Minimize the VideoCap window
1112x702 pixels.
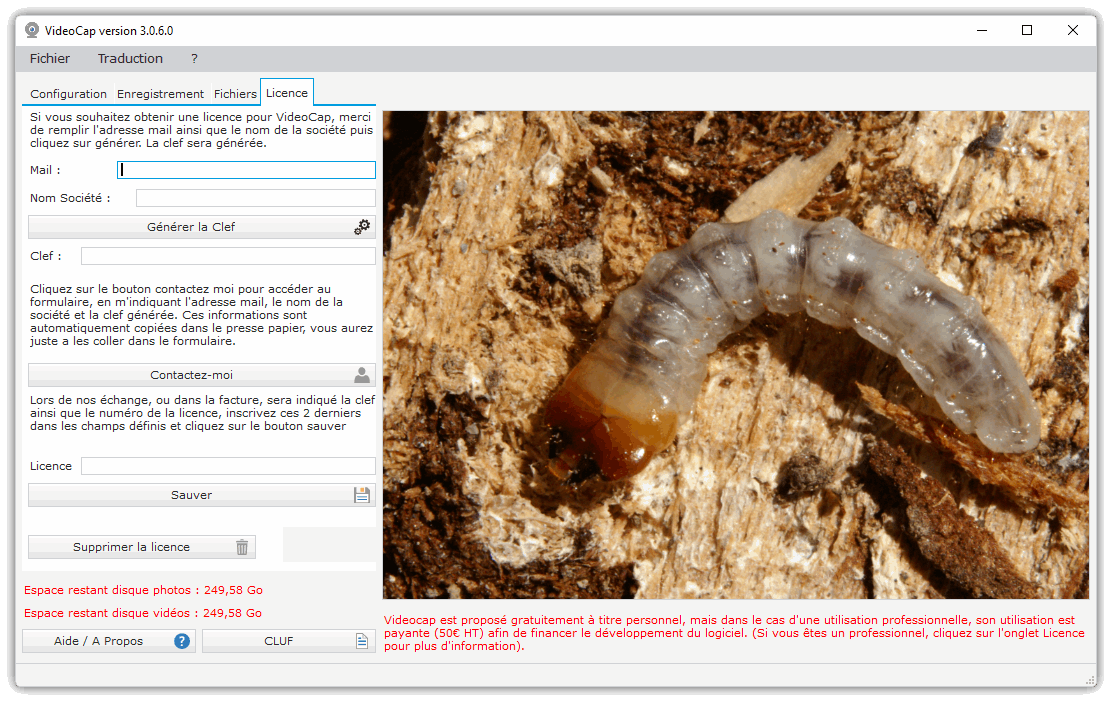(982, 30)
